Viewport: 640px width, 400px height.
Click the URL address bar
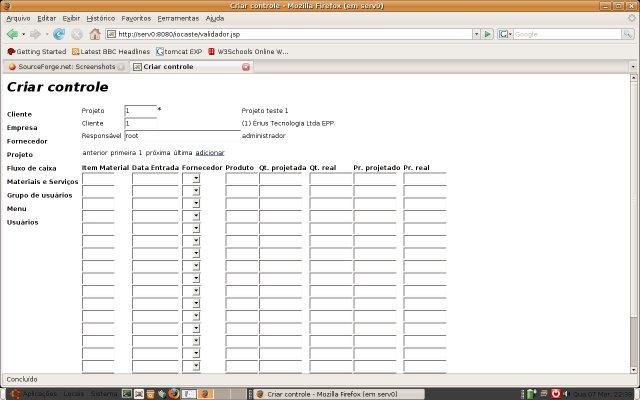(289, 34)
